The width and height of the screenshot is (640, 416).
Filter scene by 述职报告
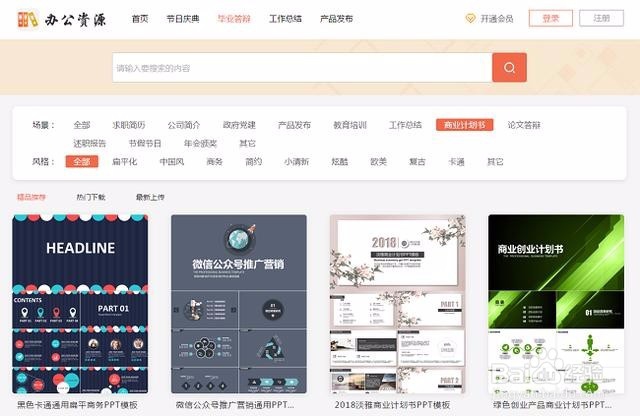89,143
